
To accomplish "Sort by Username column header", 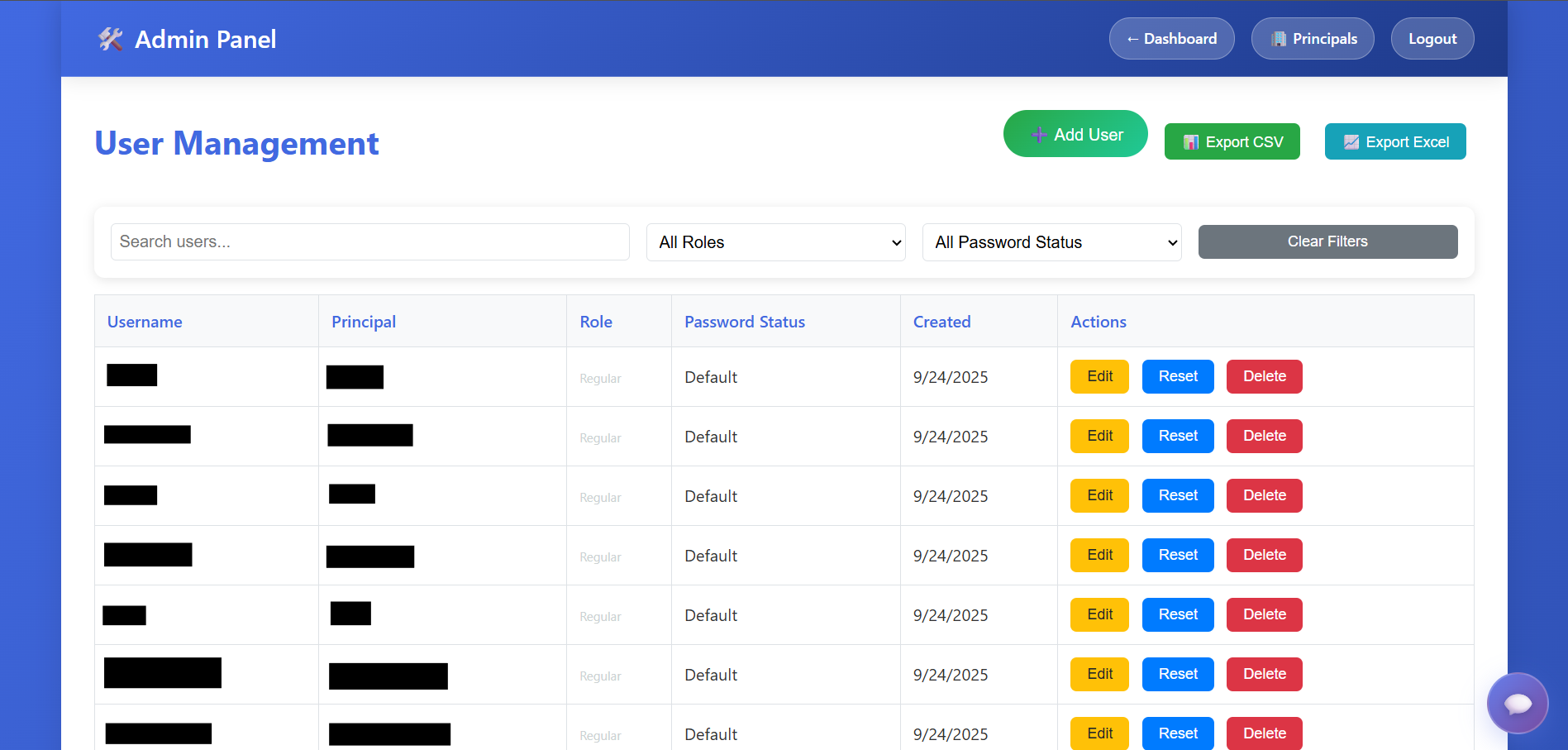I will pos(145,322).
